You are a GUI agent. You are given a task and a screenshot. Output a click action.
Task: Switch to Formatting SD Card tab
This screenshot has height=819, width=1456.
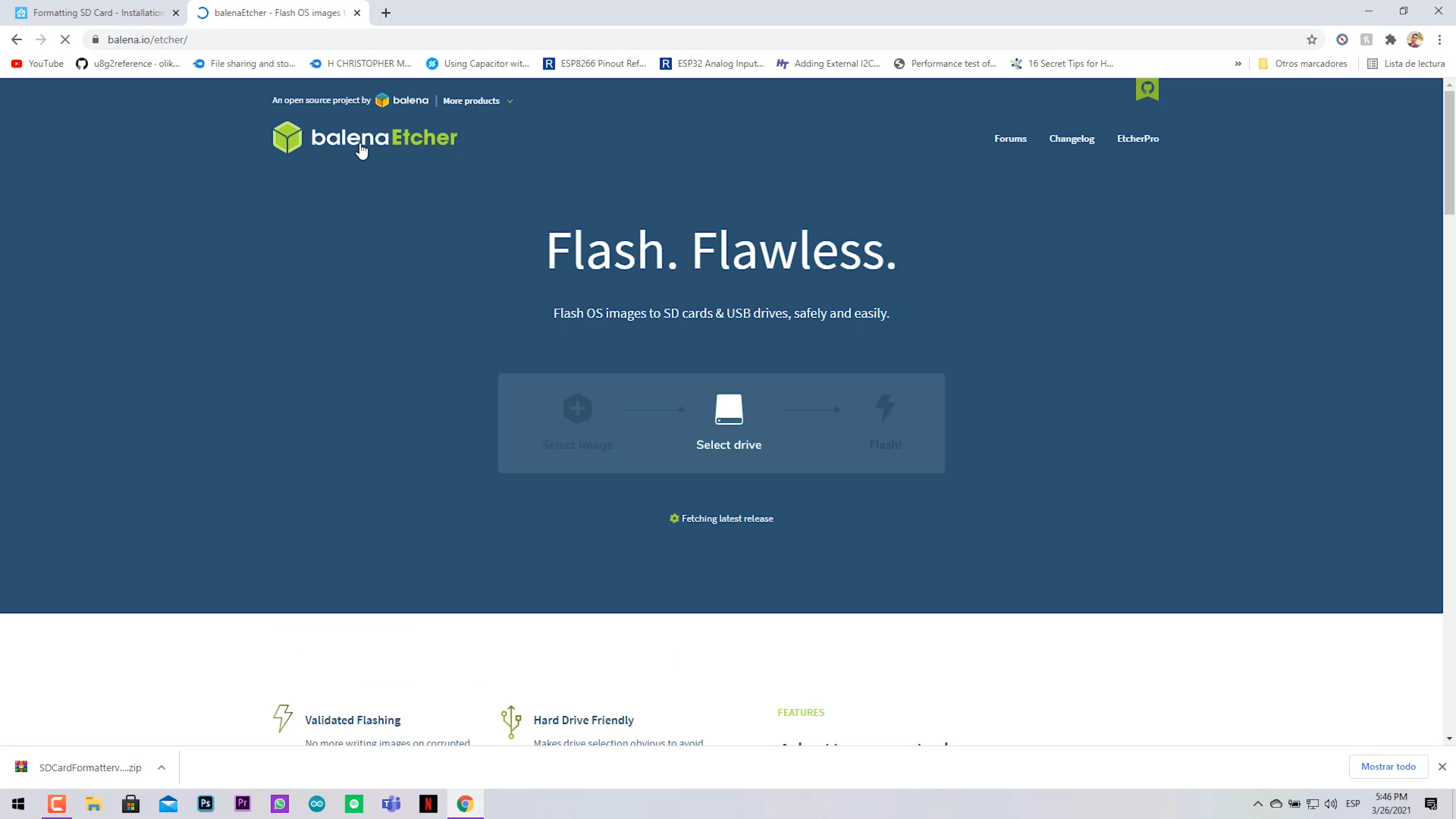click(98, 13)
